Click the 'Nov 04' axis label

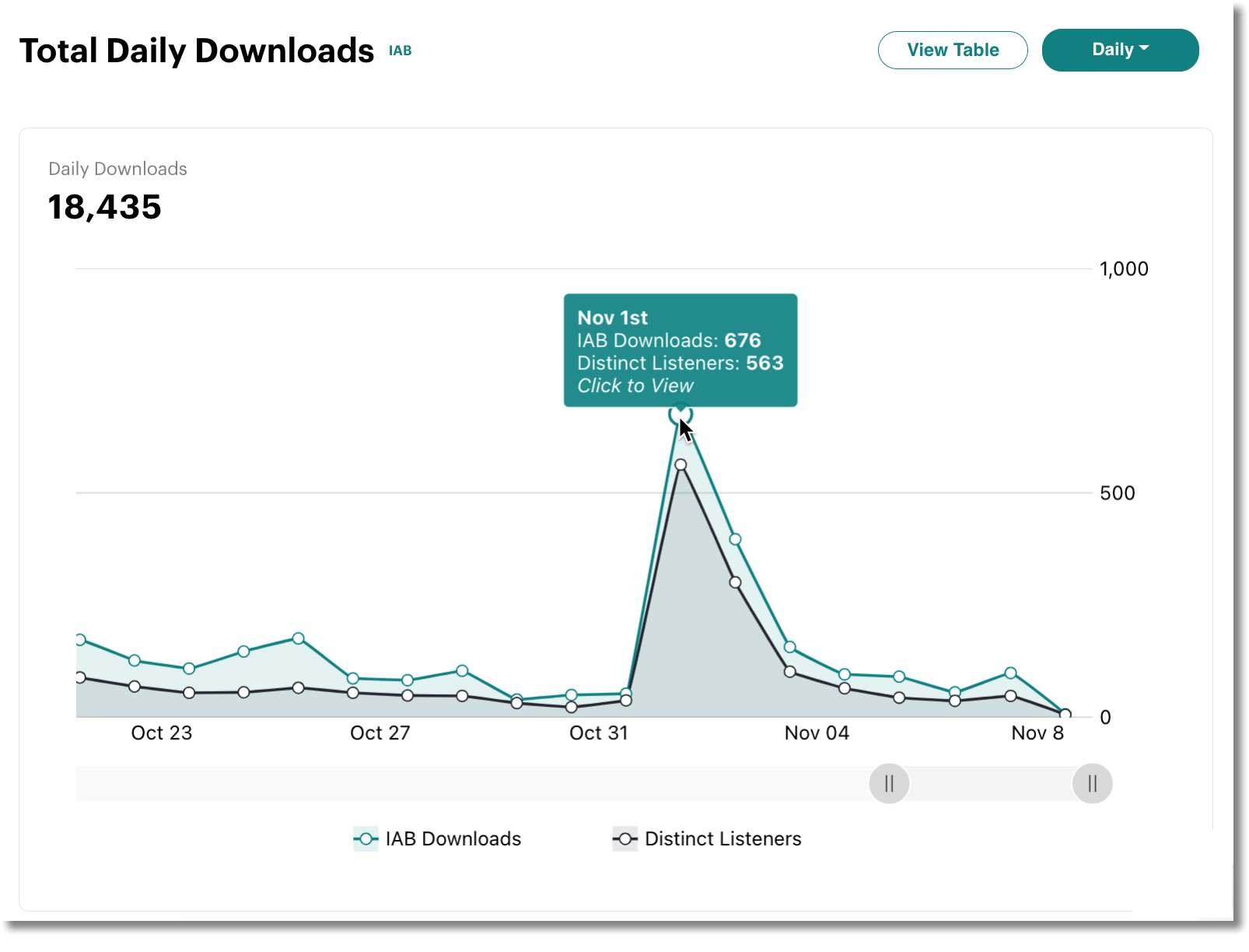(817, 733)
